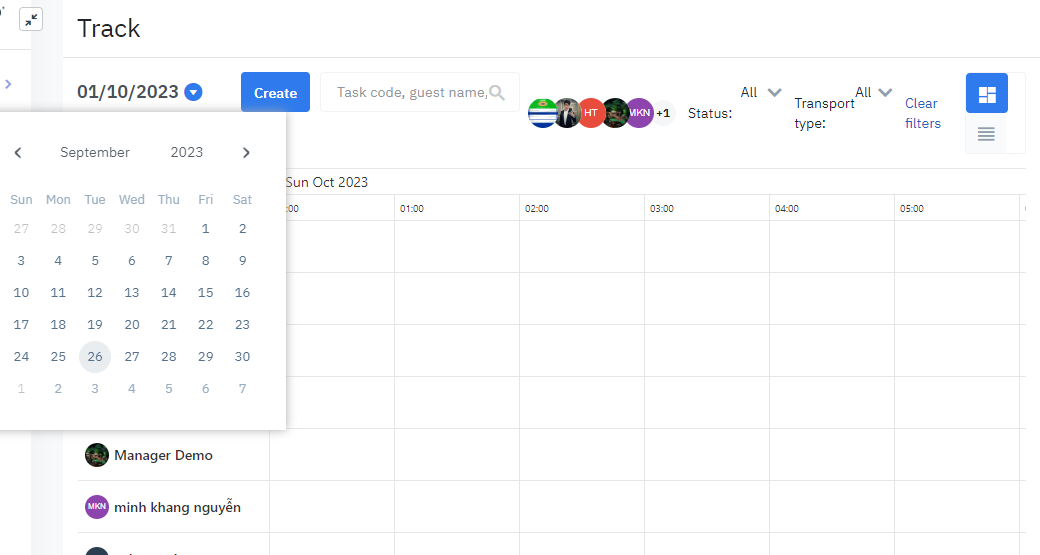
Task: Go to previous month in calendar
Action: point(18,153)
